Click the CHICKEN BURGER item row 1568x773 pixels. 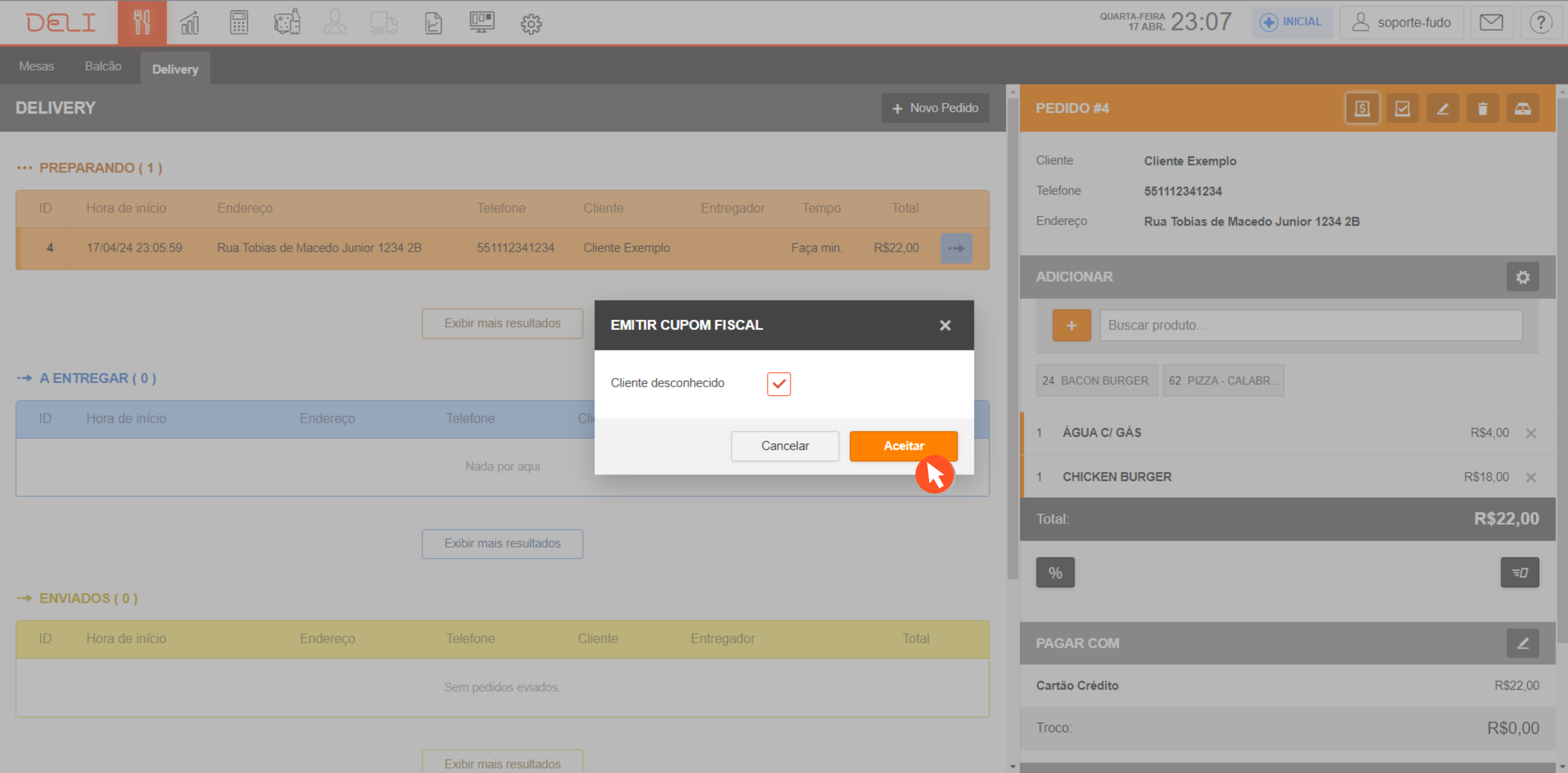1287,477
